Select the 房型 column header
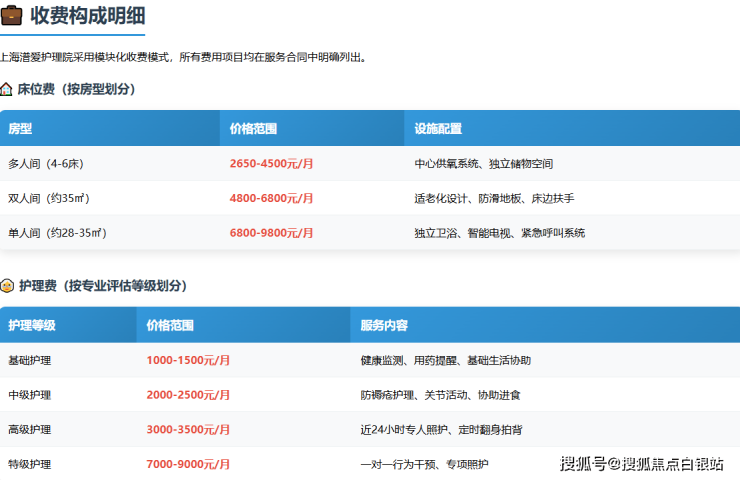 click(x=20, y=129)
